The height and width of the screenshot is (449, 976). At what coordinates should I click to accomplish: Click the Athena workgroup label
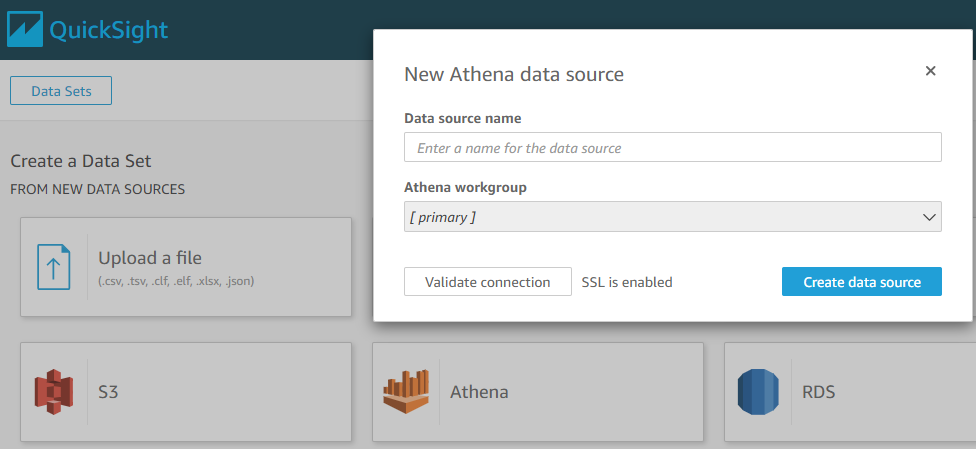point(466,187)
